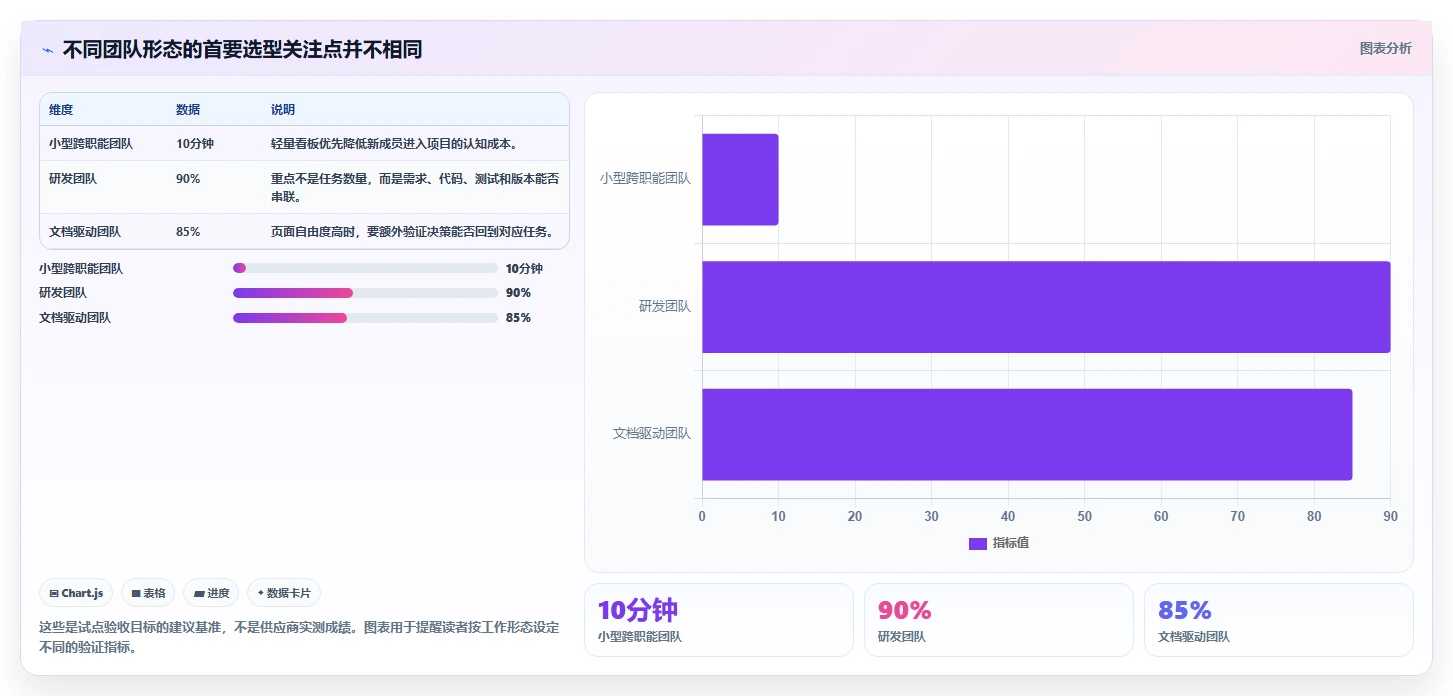Click the 90% progress value label

coord(518,293)
